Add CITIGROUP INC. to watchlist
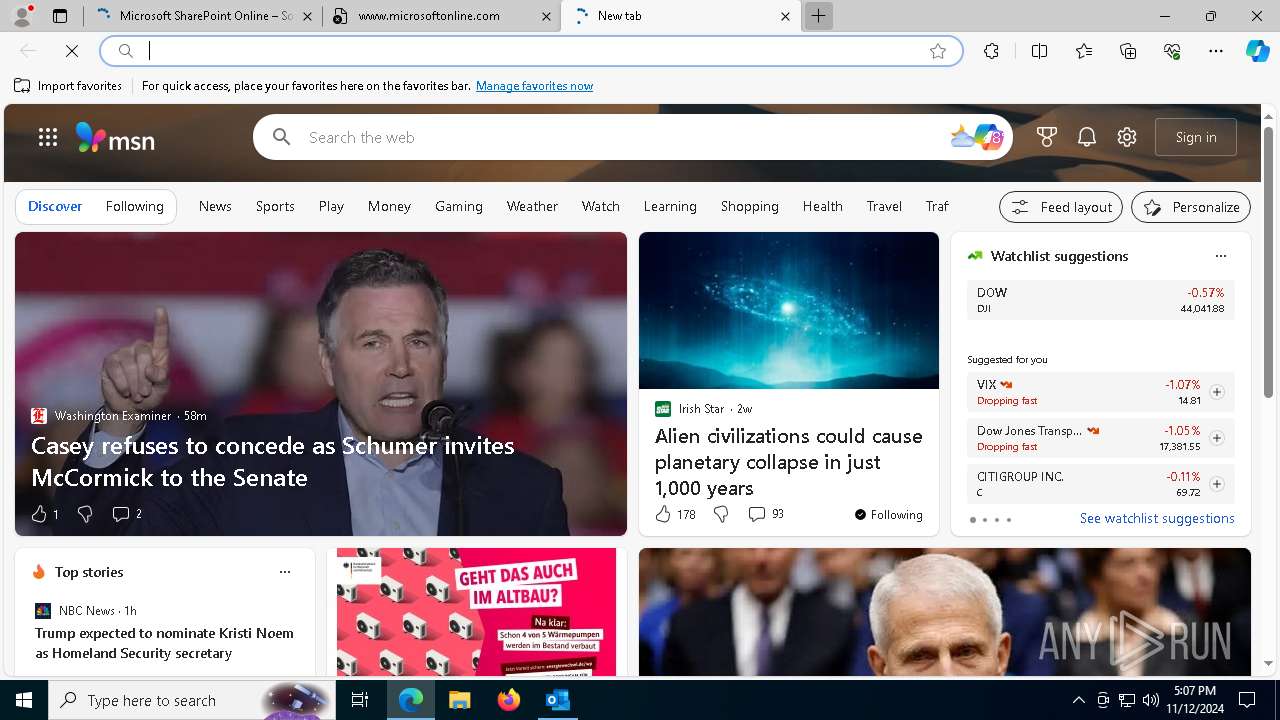 (1217, 484)
